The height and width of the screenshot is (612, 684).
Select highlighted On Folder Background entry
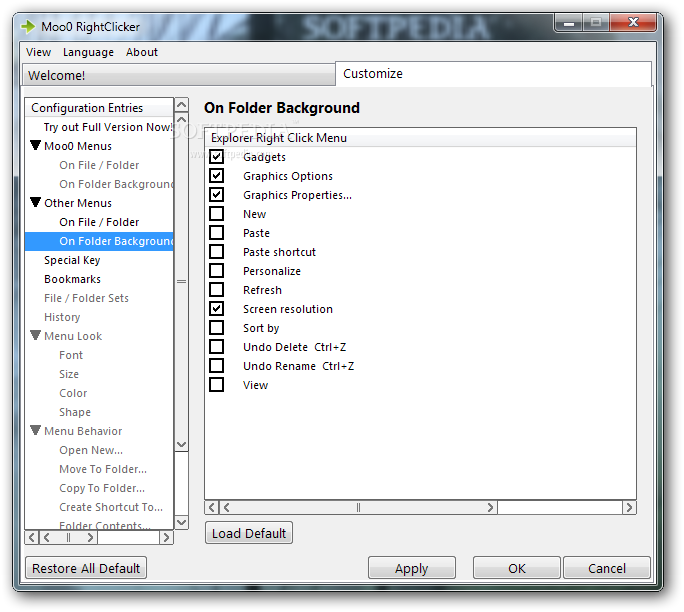[99, 241]
